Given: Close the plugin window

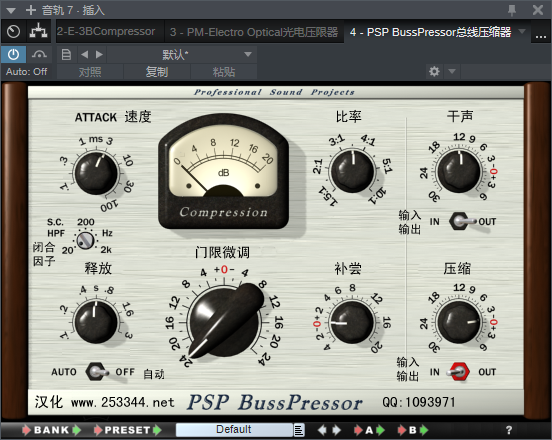Looking at the screenshot, I should [x=538, y=10].
